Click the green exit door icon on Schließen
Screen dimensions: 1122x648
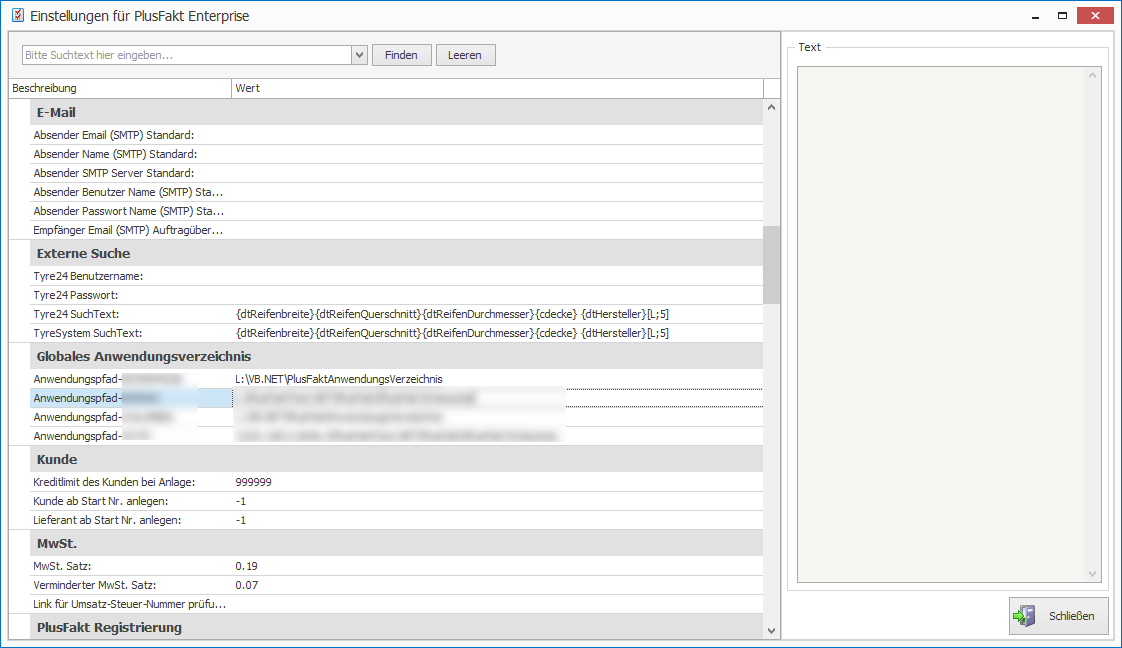[x=1025, y=616]
